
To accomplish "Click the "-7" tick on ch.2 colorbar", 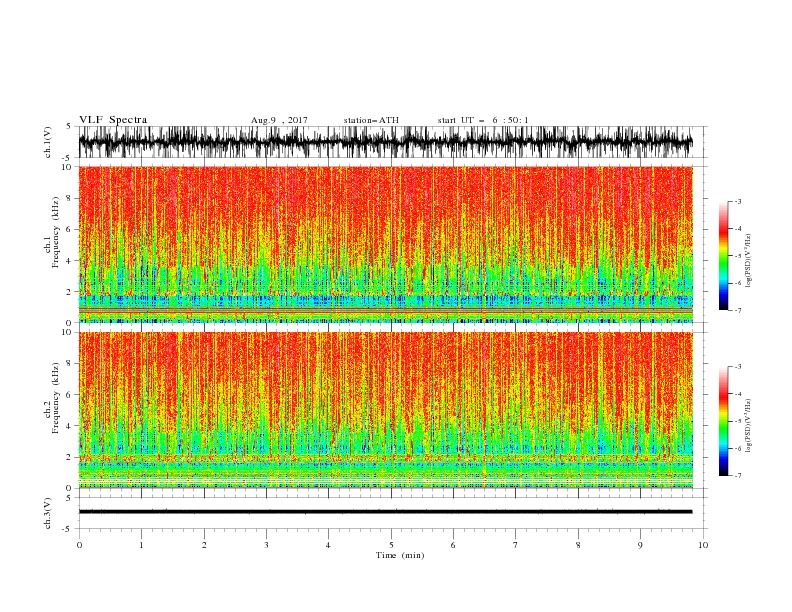I will (738, 476).
